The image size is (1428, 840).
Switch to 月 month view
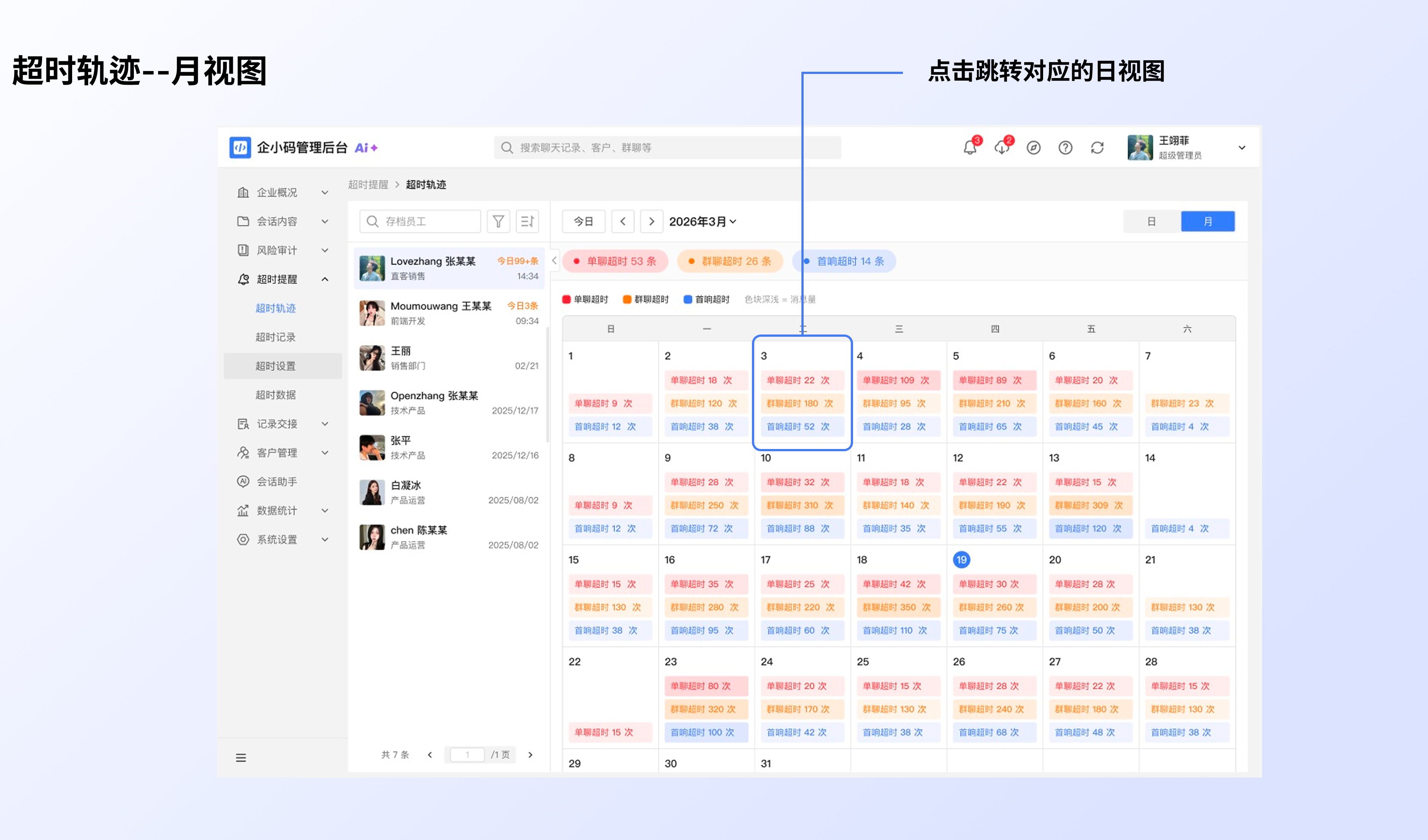tap(1207, 222)
